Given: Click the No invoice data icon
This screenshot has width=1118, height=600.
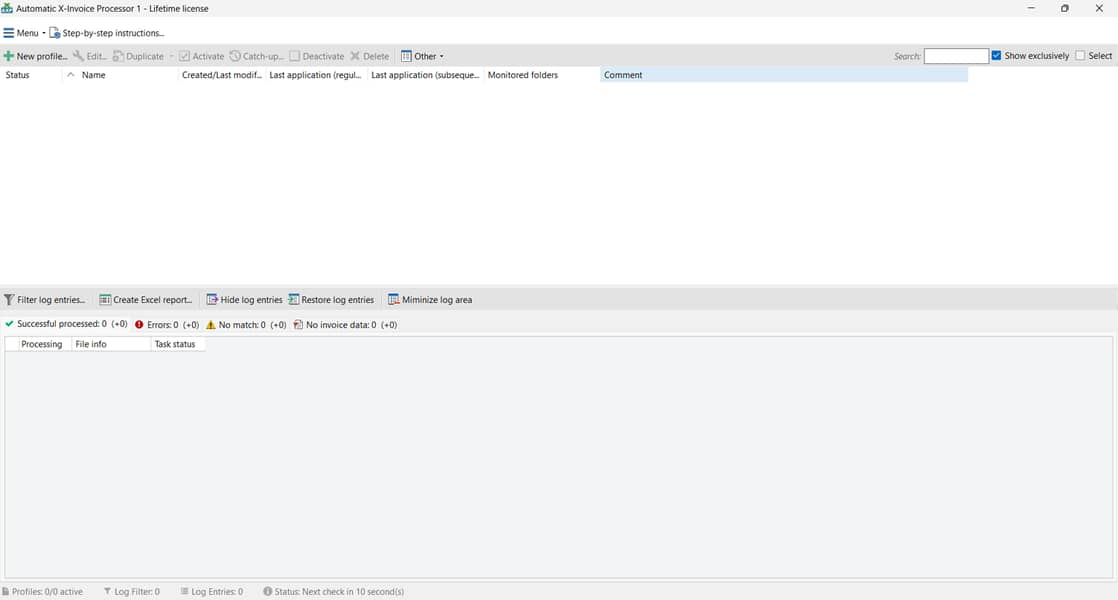Looking at the screenshot, I should click(298, 324).
